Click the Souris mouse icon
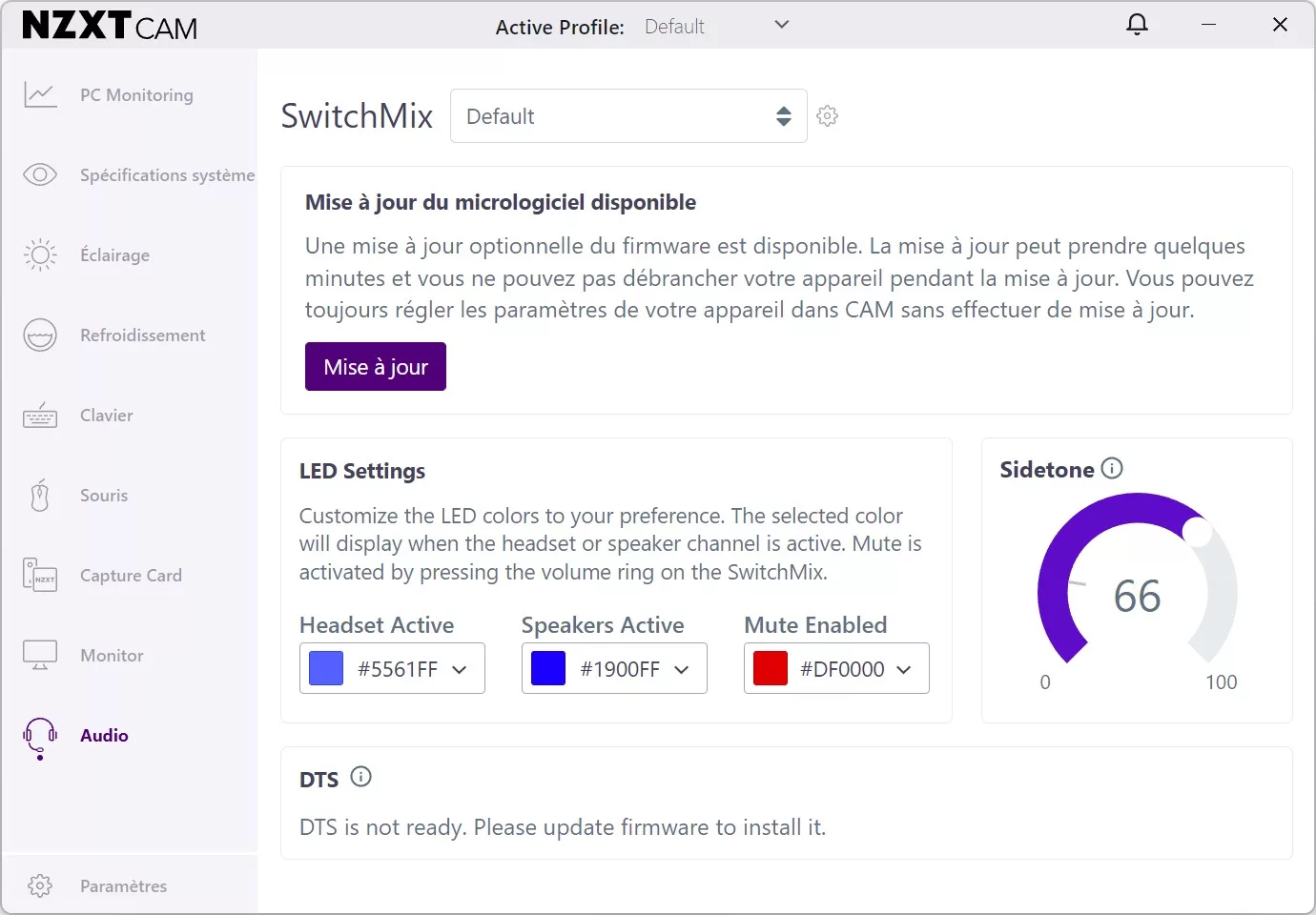Viewport: 1316px width, 915px height. [x=40, y=496]
